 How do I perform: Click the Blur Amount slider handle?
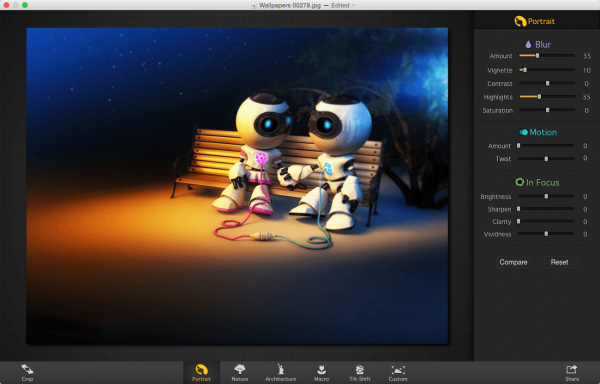click(x=537, y=55)
